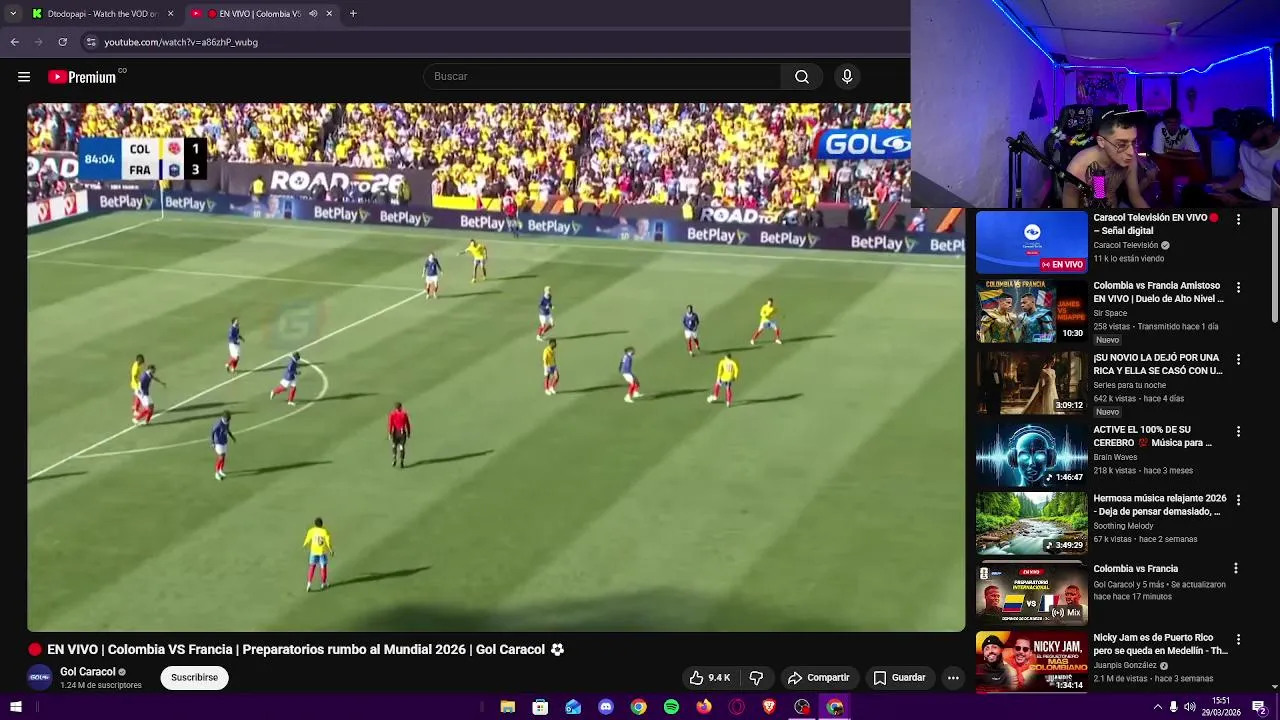Open options for Hermosa música relajante 2026
Screen dimensions: 1280x720
click(1238, 499)
